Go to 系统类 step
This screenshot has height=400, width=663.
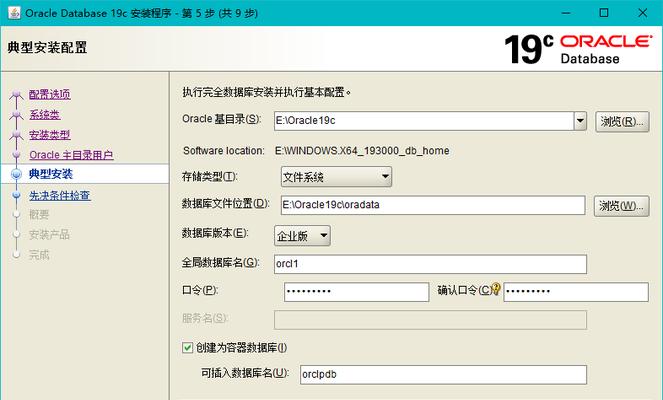45,114
